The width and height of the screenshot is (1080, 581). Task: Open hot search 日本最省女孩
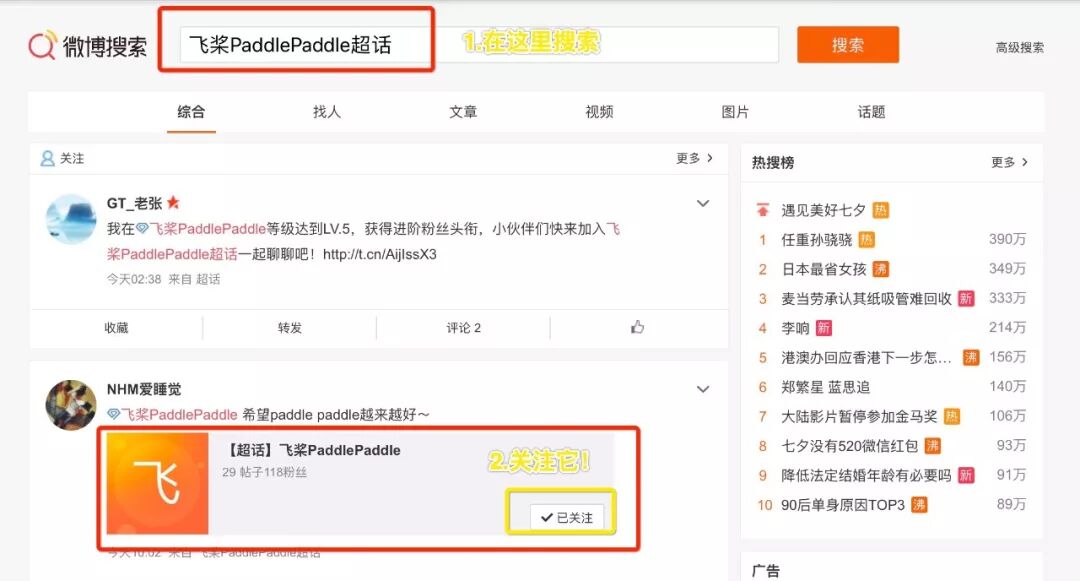pos(824,269)
